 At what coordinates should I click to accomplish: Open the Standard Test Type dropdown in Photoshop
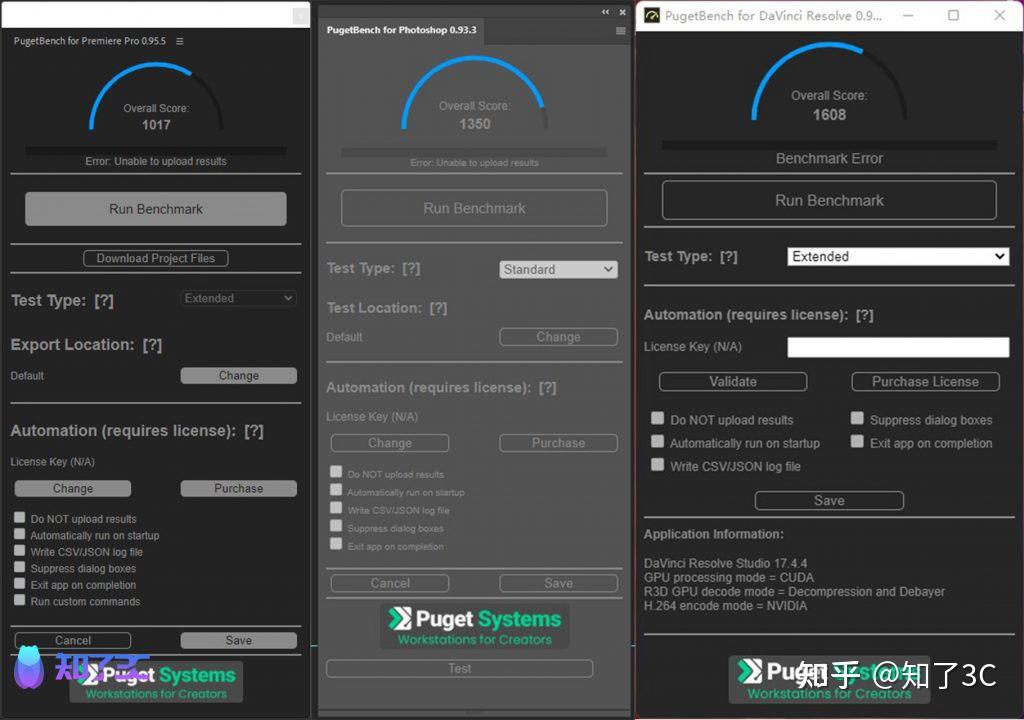point(558,269)
